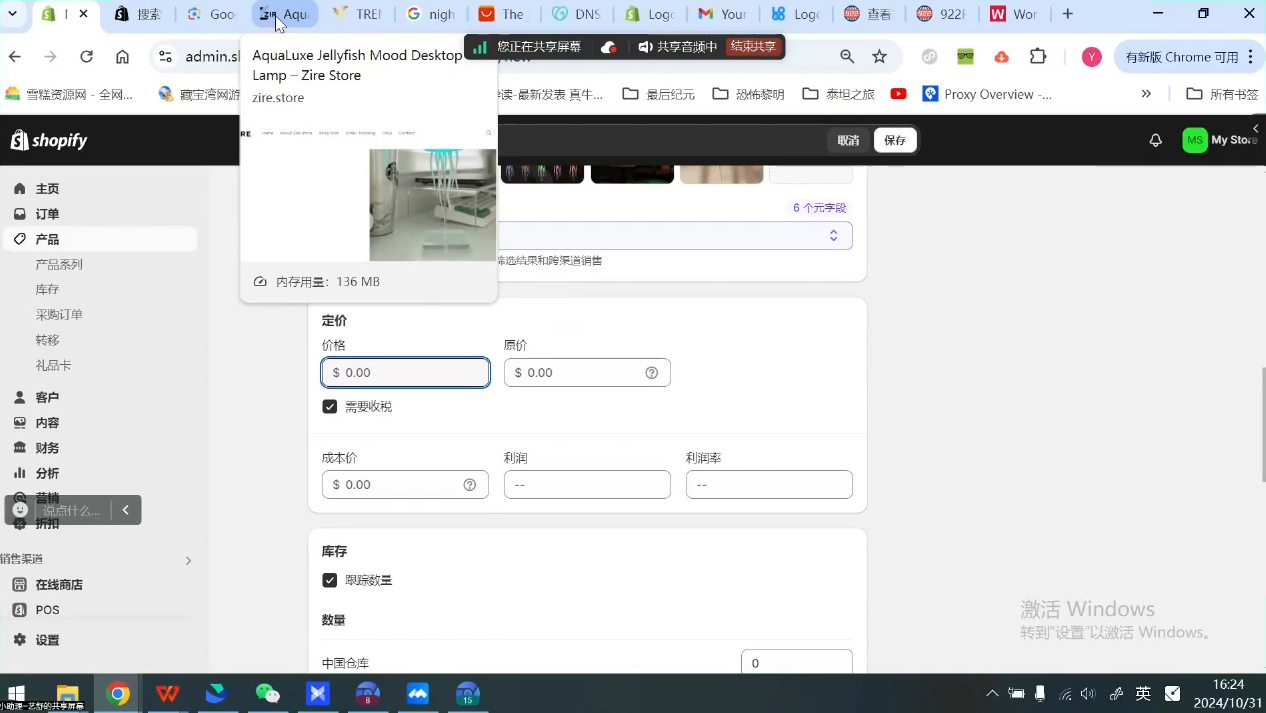The height and width of the screenshot is (713, 1266).
Task: Uncheck the 需要收税 tax checkbox
Action: click(x=330, y=406)
